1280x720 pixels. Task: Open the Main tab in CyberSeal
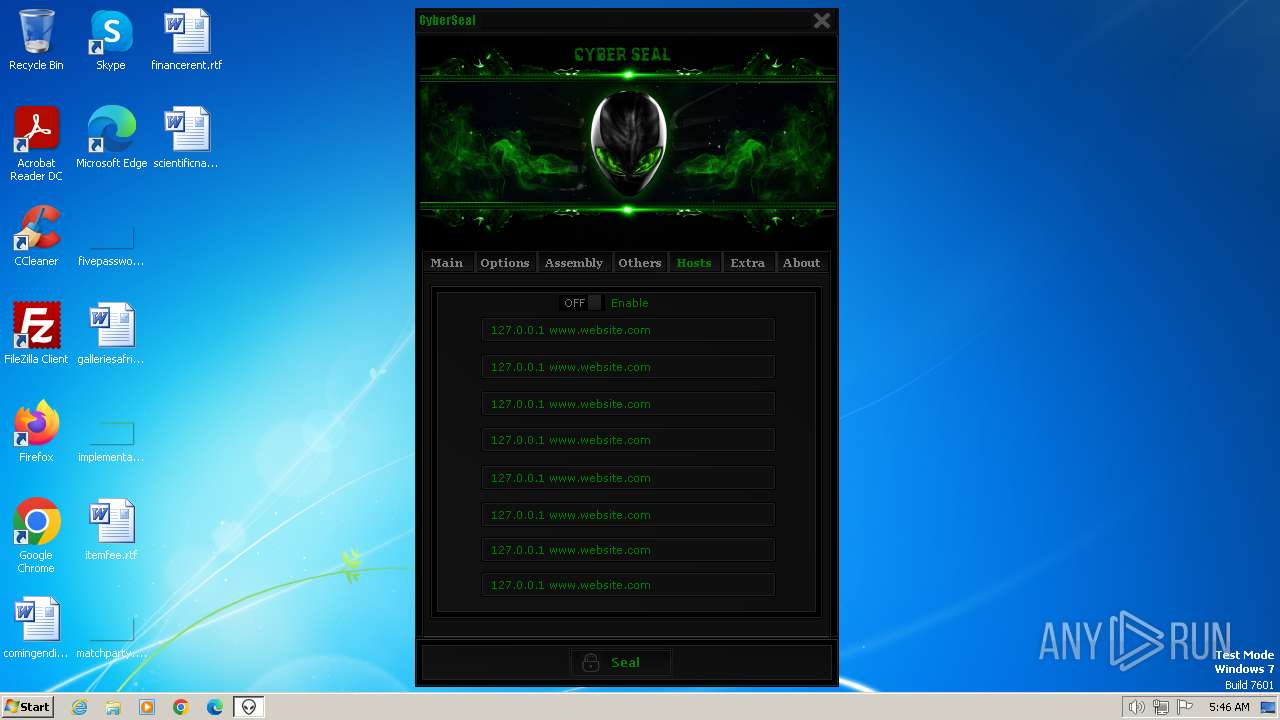tap(447, 263)
